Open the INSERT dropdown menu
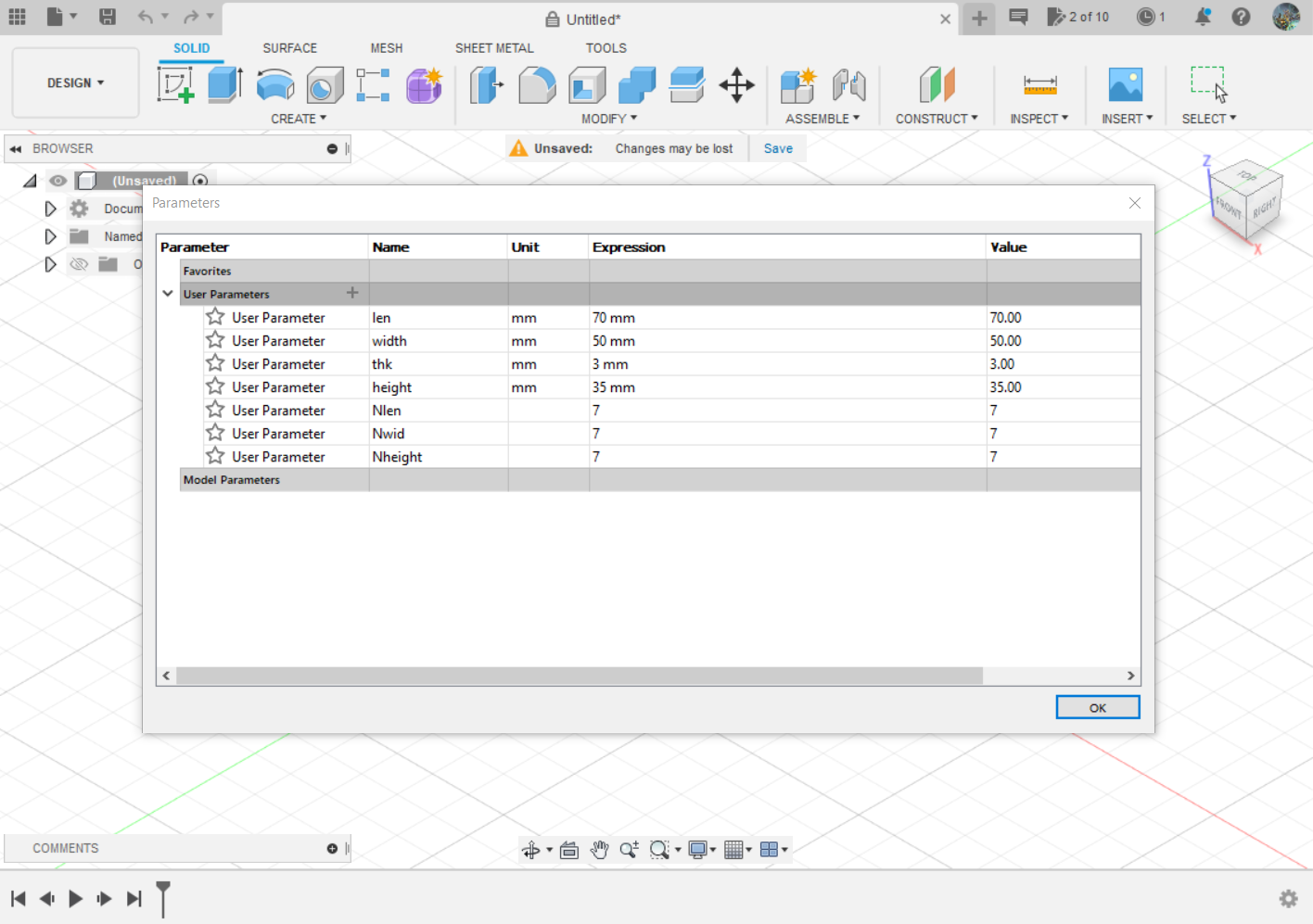This screenshot has height=924, width=1313. click(x=1127, y=119)
